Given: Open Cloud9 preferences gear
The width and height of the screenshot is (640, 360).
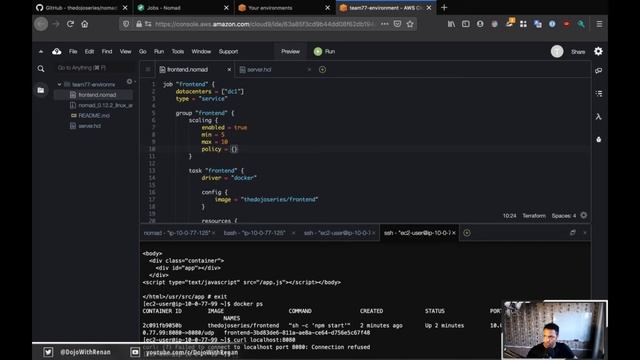Looking at the screenshot, I should [598, 51].
